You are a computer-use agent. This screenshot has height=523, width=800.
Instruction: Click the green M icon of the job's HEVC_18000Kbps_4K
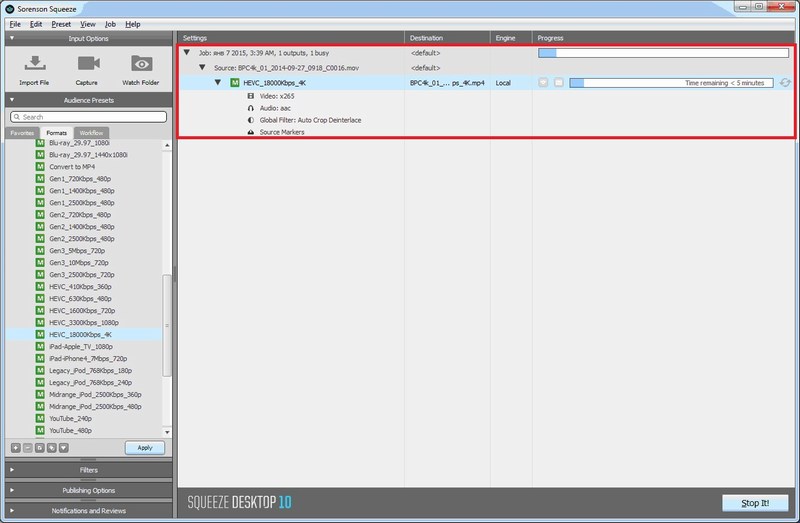235,83
